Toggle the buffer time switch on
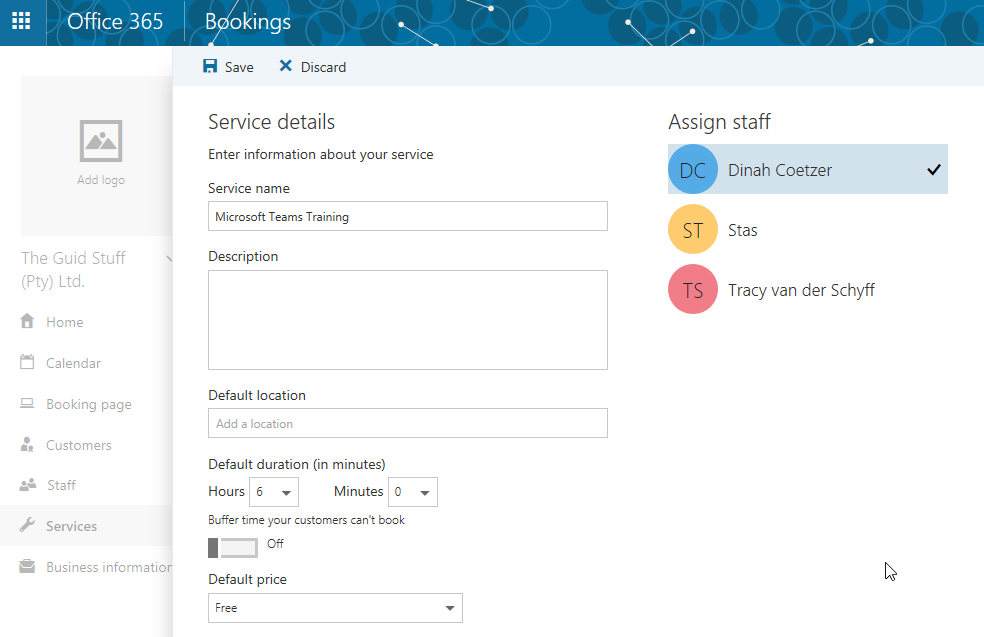The height and width of the screenshot is (637, 984). tap(233, 547)
